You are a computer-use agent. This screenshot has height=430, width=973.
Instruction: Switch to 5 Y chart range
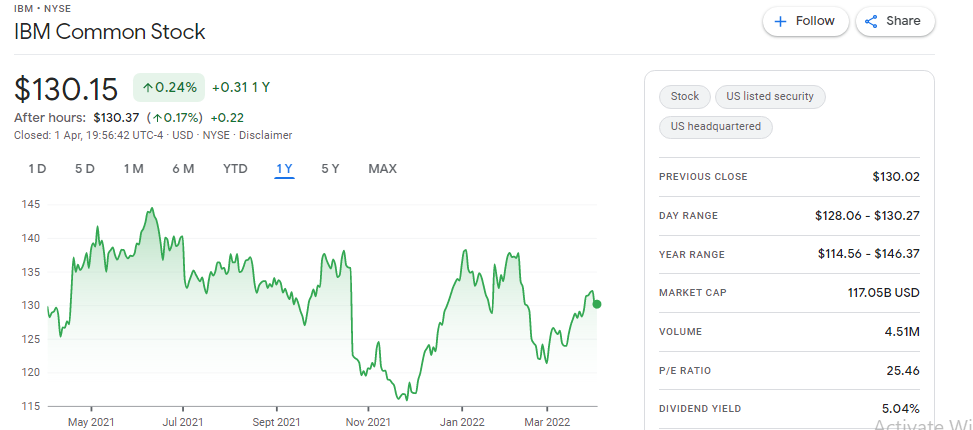[x=330, y=169]
